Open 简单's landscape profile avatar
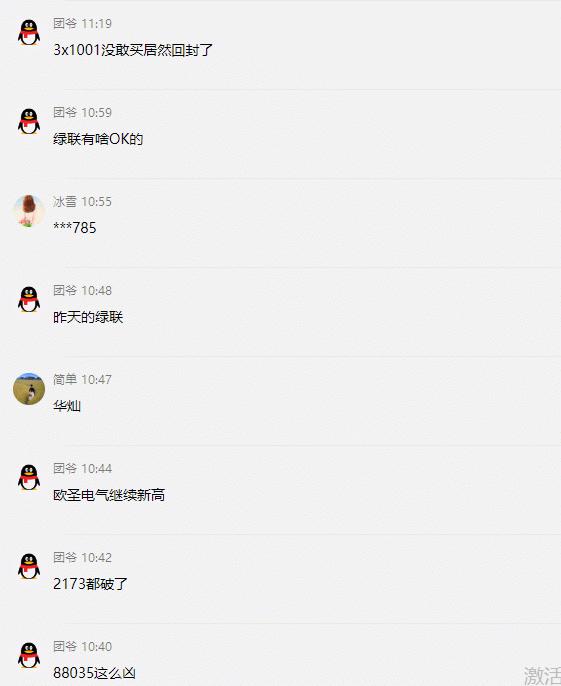The height and width of the screenshot is (686, 561). [x=29, y=389]
